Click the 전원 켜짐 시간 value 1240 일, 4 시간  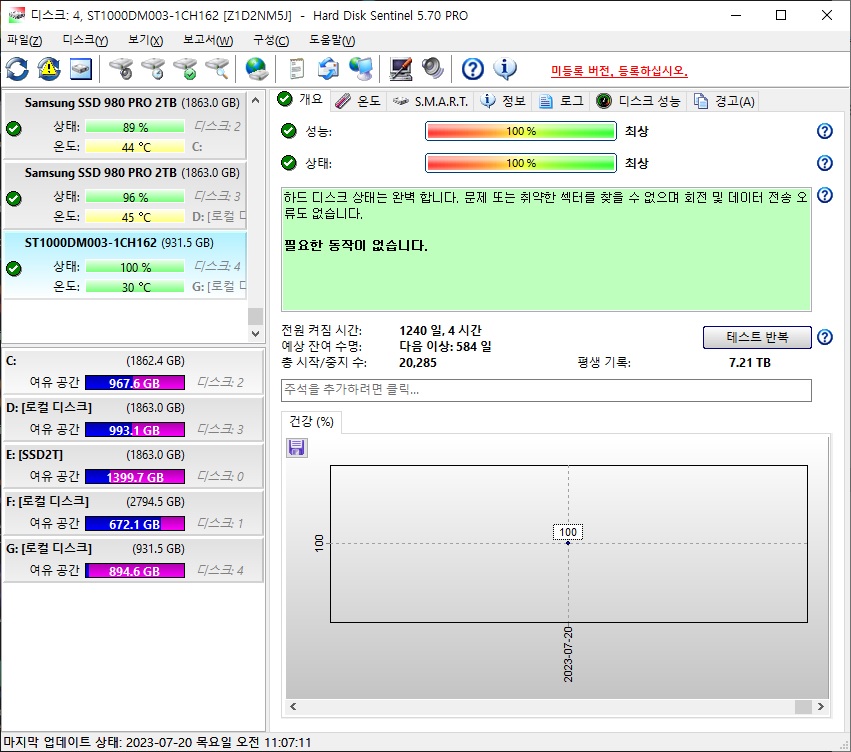(440, 330)
